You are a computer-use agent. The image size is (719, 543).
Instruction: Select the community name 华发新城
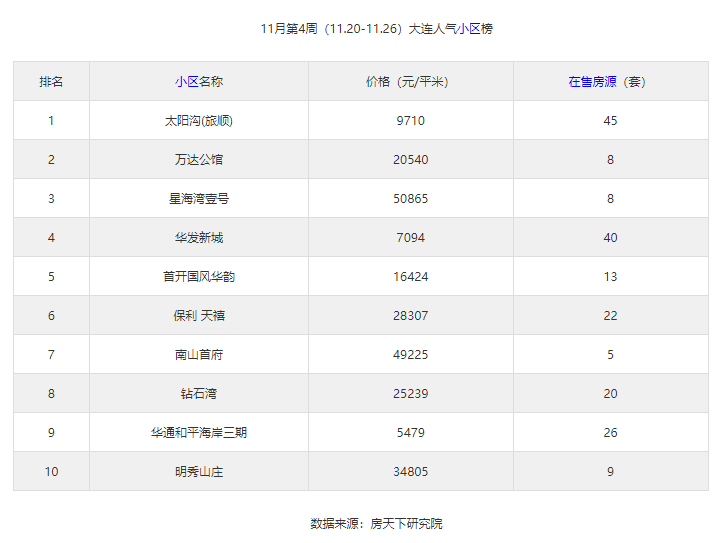pyautogui.click(x=199, y=238)
